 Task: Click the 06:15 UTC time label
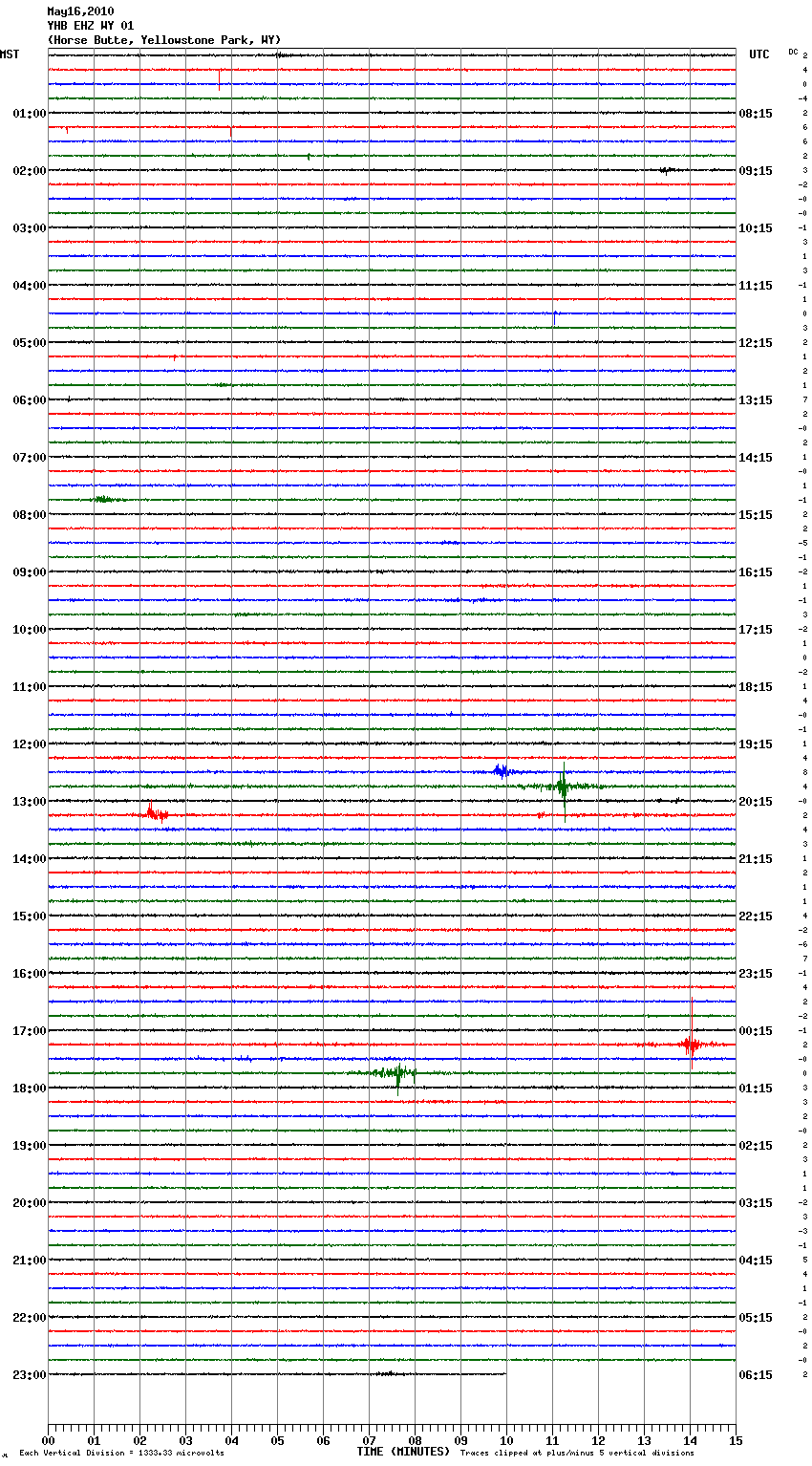[x=756, y=1375]
